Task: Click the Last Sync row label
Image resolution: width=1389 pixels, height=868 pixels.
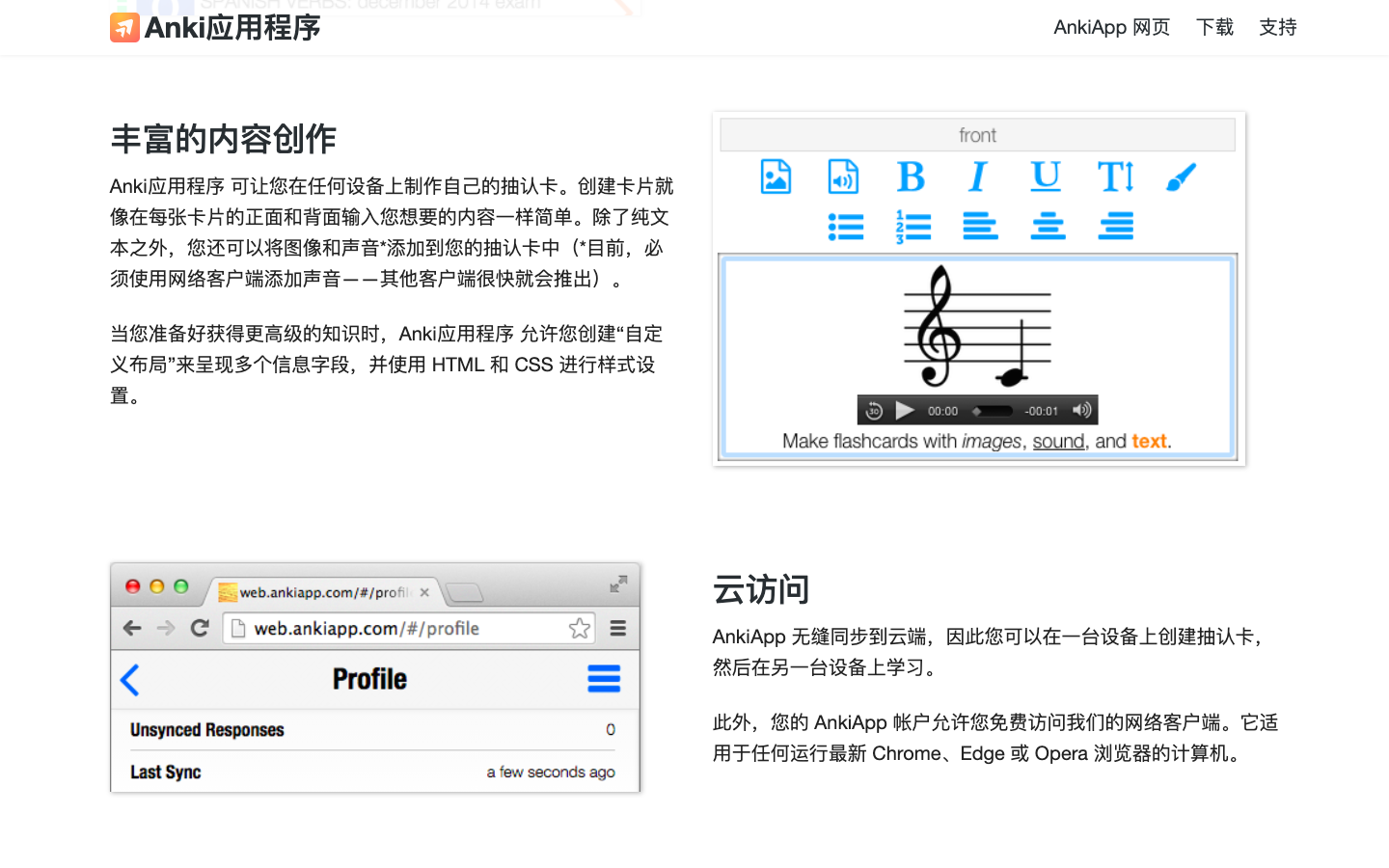Action: pos(166,773)
